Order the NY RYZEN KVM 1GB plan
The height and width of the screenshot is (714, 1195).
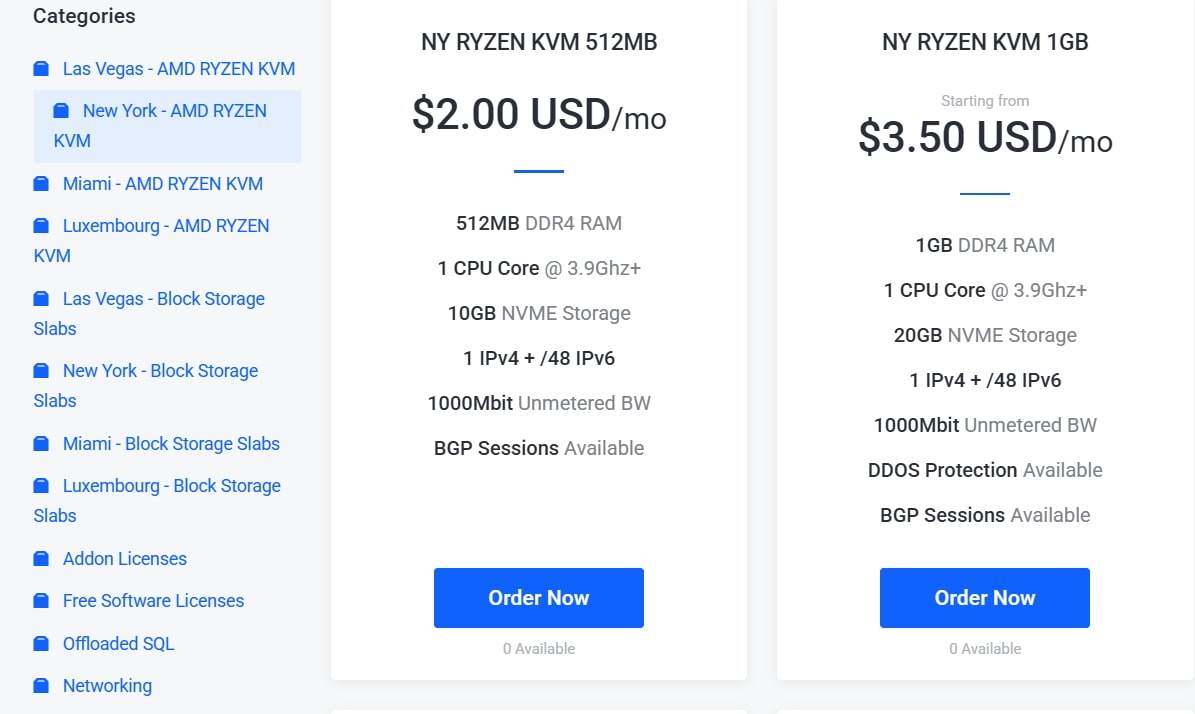coord(984,598)
